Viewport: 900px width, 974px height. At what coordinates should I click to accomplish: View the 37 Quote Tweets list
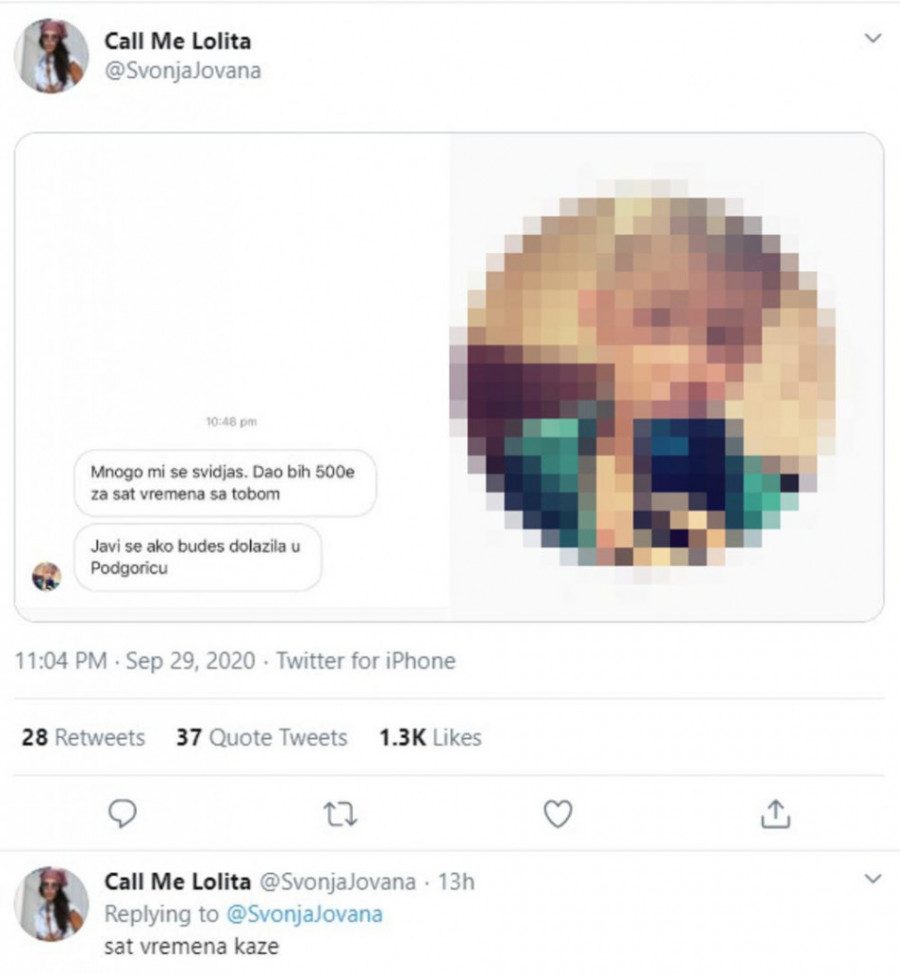(262, 738)
